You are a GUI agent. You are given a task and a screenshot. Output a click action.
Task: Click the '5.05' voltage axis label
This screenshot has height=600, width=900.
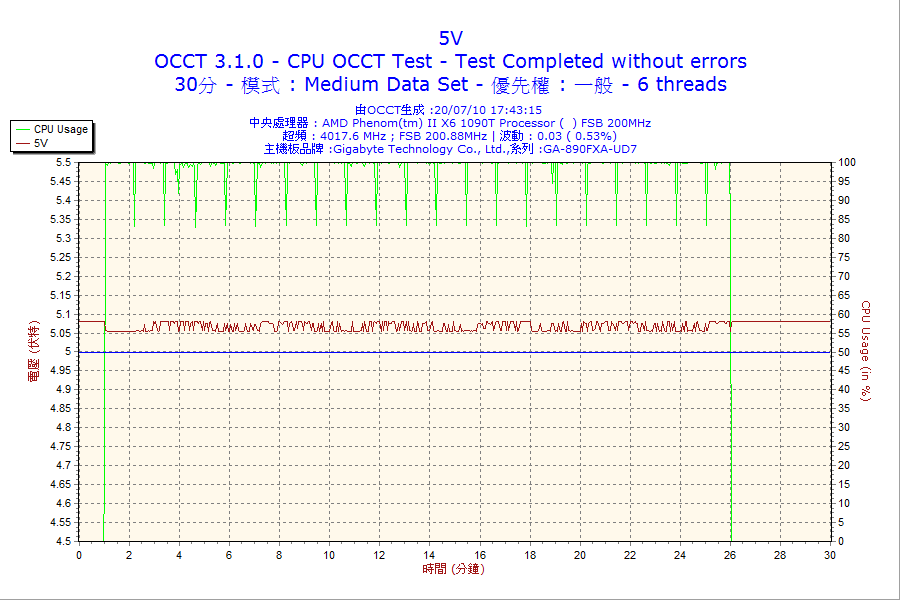pyautogui.click(x=61, y=333)
